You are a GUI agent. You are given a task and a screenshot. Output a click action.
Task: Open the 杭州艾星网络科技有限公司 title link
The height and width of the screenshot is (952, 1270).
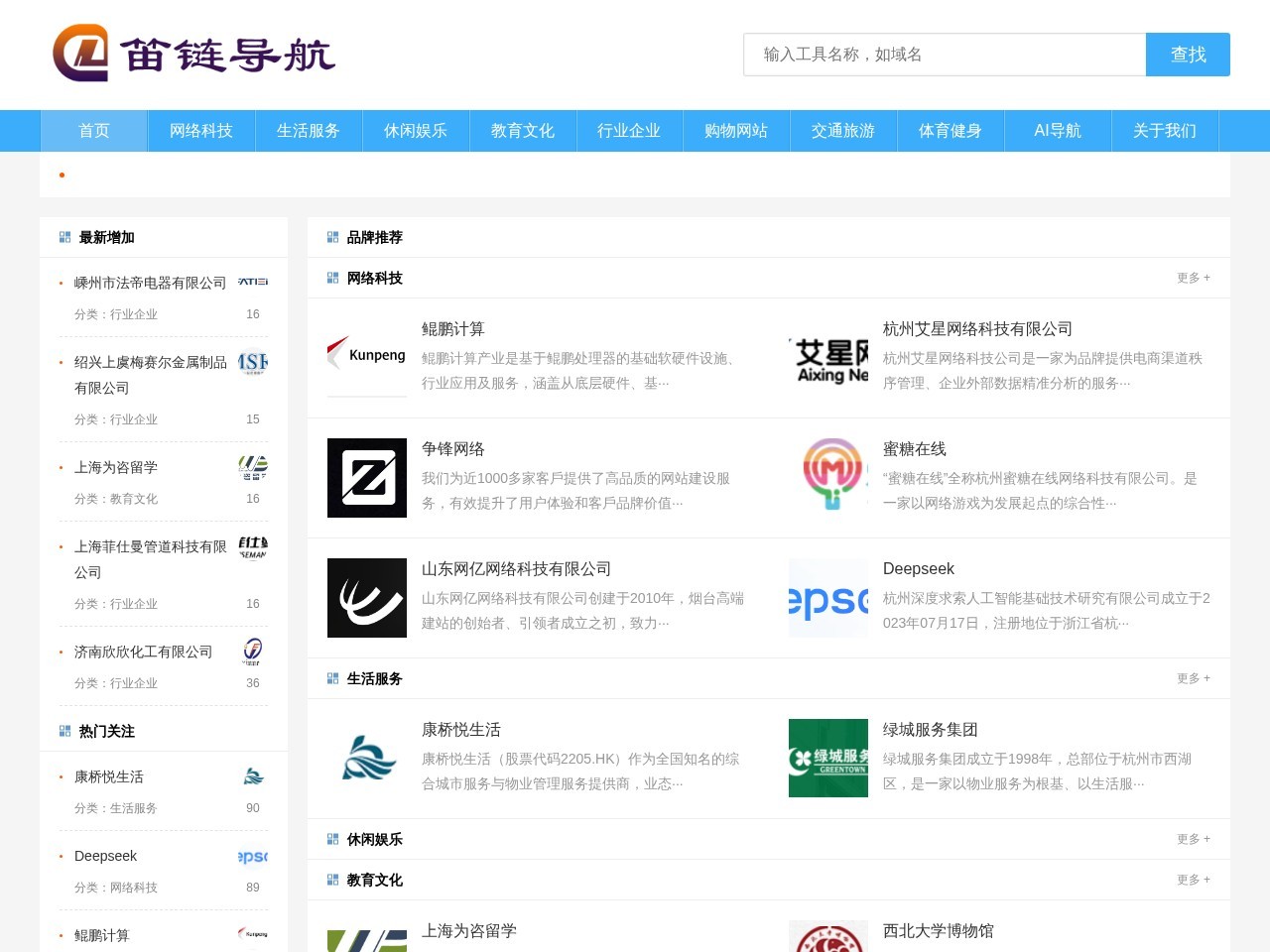click(977, 329)
